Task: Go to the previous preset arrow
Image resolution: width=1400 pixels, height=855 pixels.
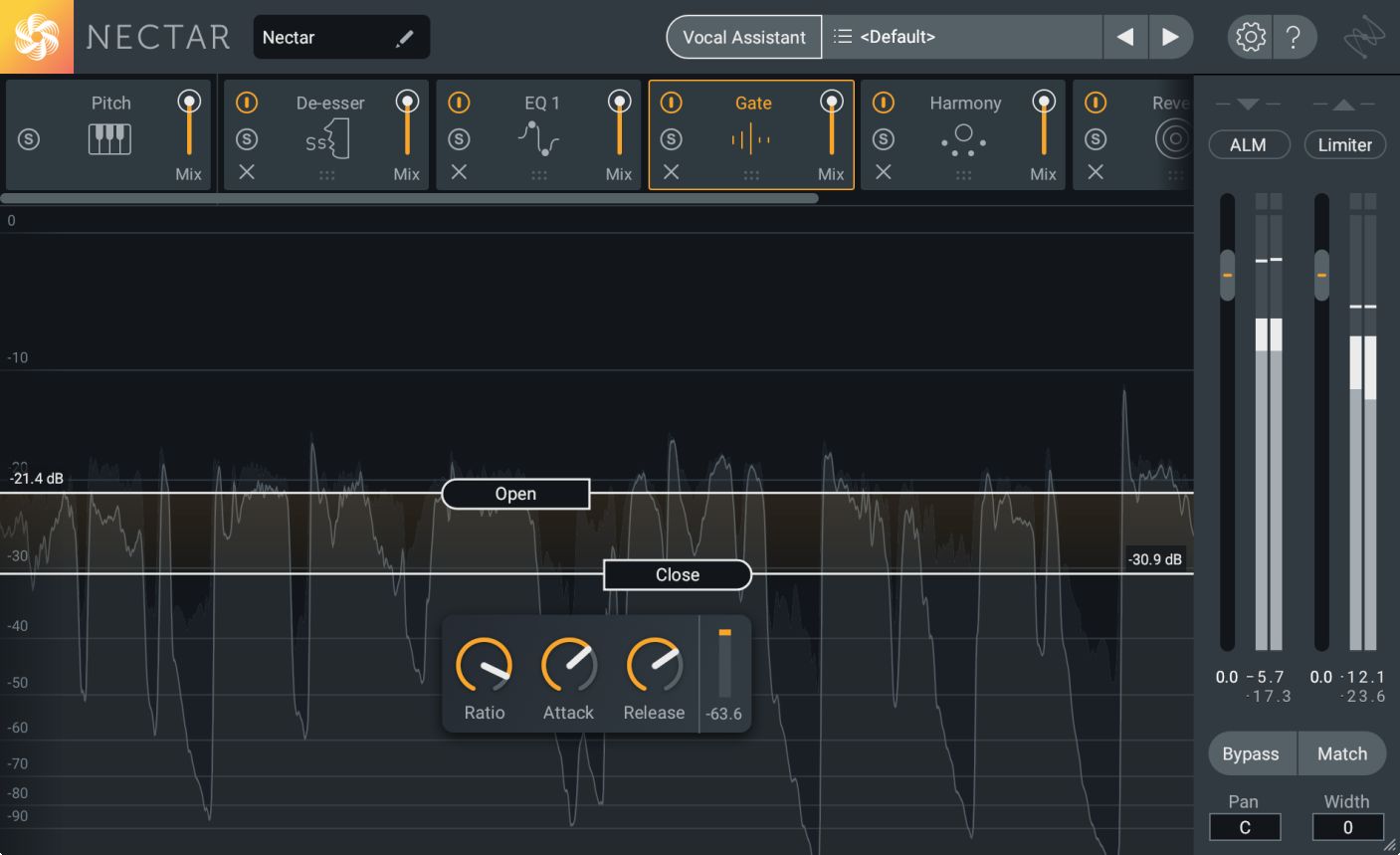Action: 1125,37
